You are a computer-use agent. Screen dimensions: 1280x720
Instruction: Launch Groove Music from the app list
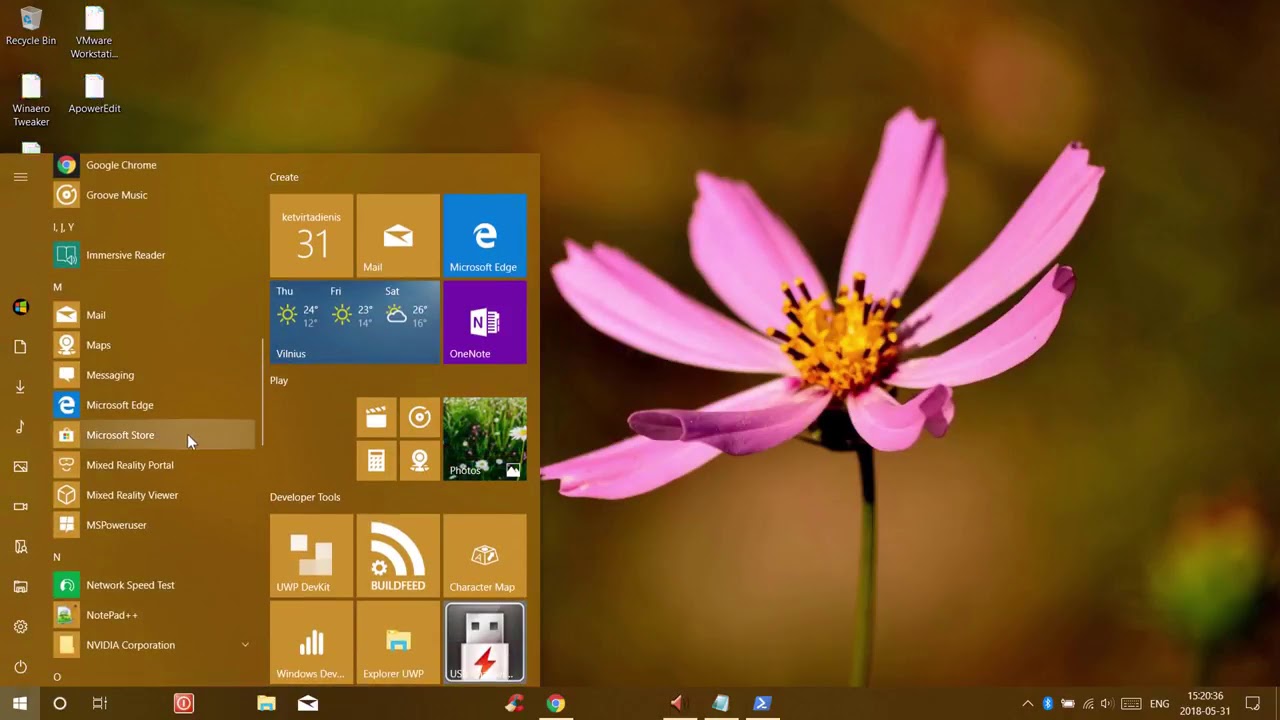tap(155, 195)
